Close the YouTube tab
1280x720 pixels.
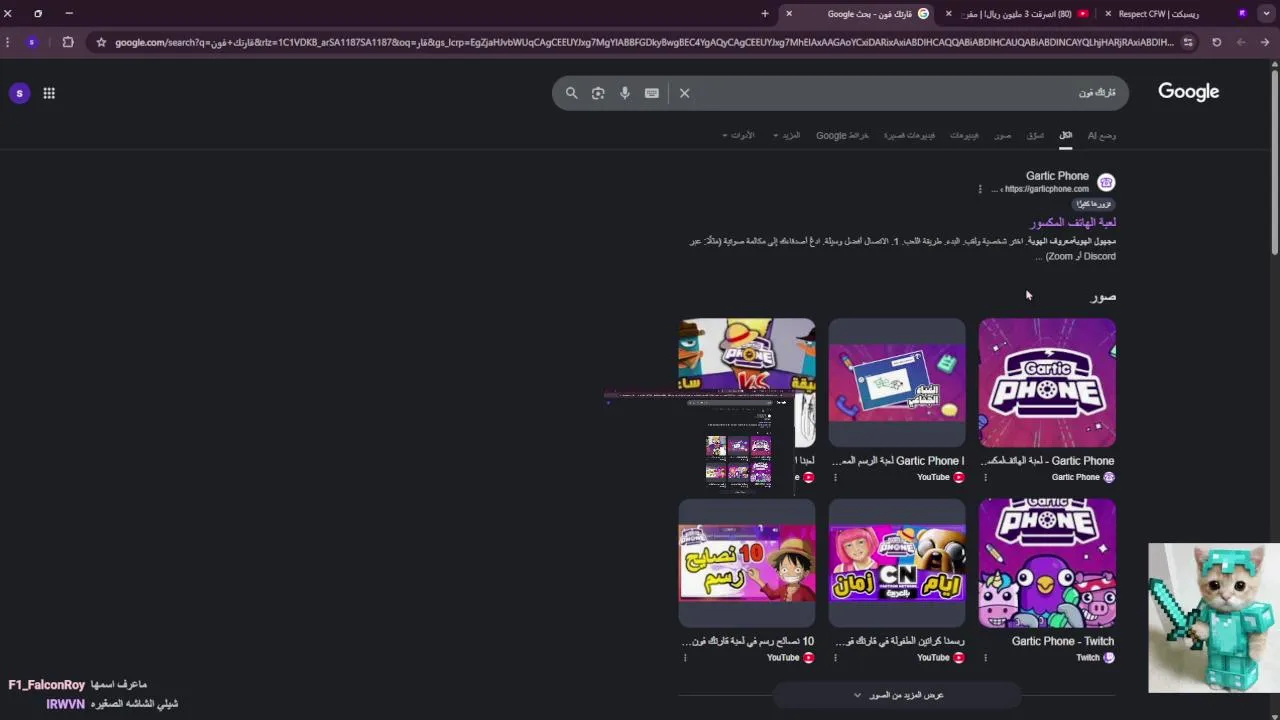click(949, 14)
